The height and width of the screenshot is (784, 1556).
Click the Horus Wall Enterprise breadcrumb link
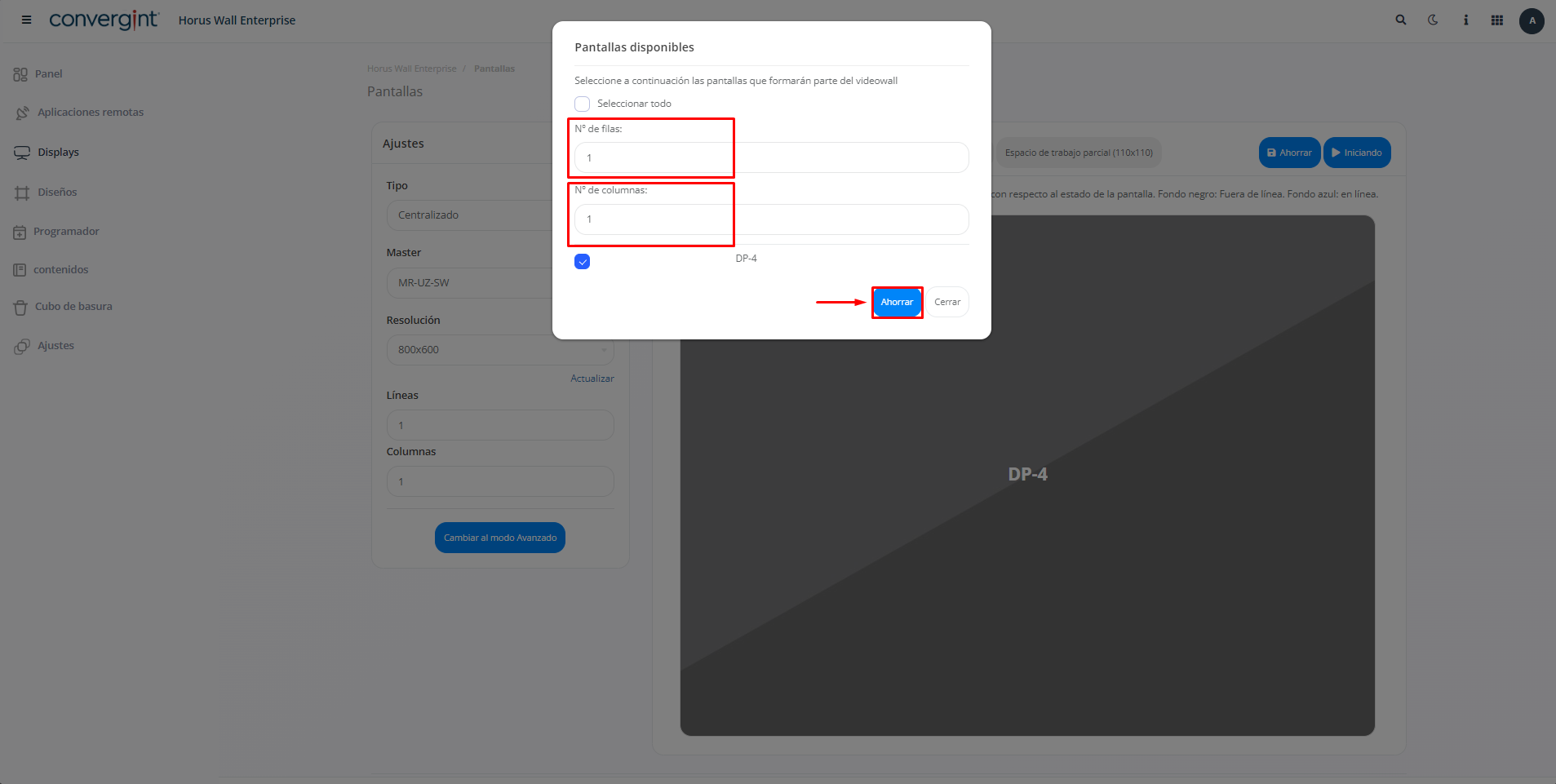tap(411, 69)
